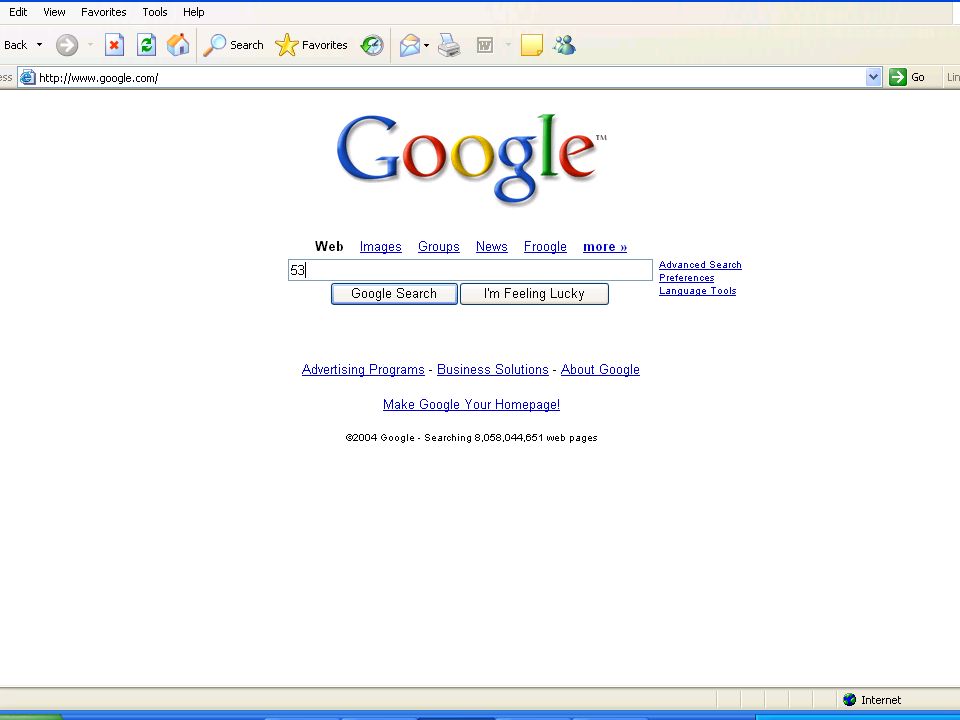Open the Favorites star toolbar button
The height and width of the screenshot is (720, 960).
point(311,45)
